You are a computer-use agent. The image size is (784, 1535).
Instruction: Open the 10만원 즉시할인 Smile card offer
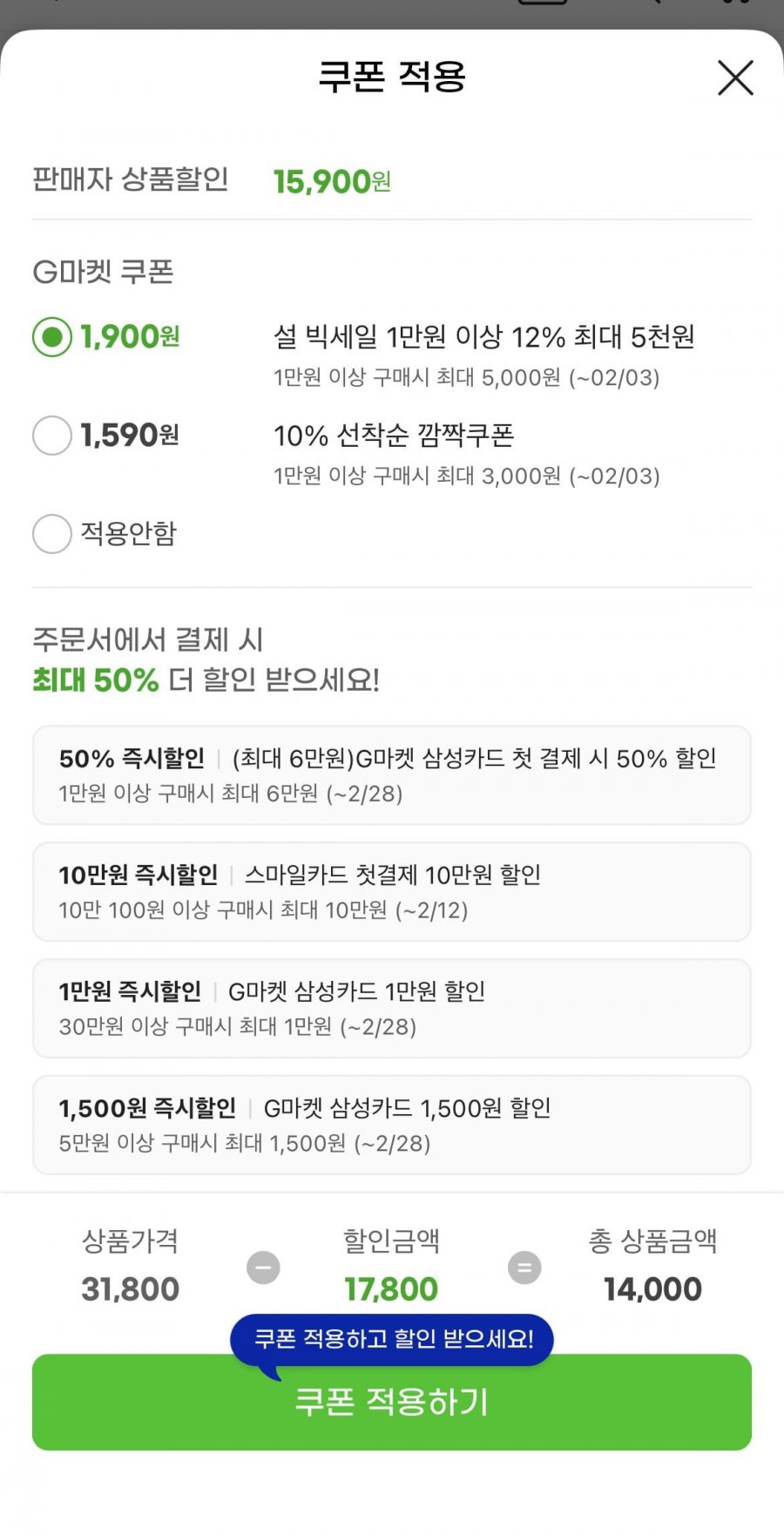pyautogui.click(x=392, y=891)
